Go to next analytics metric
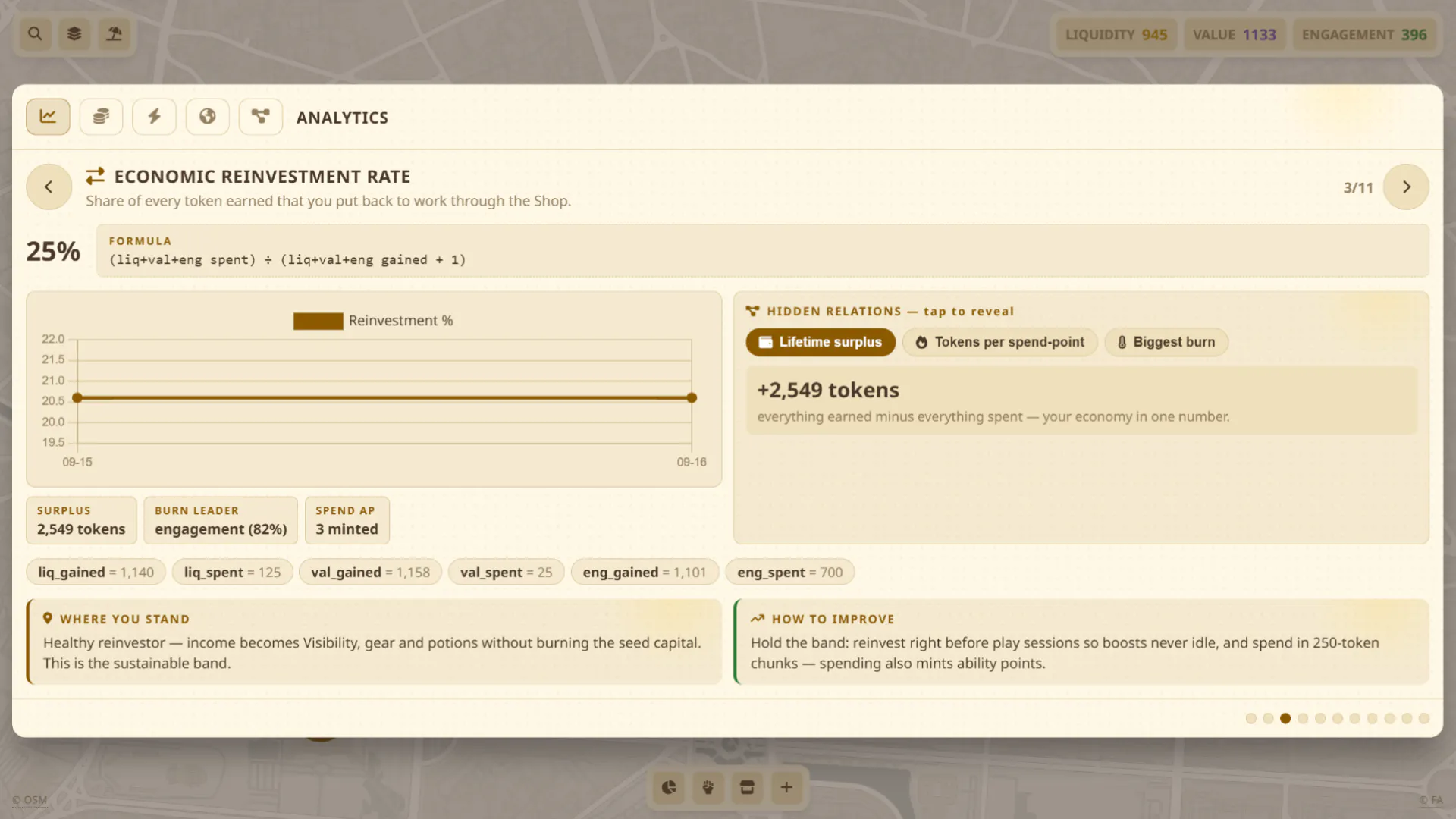The image size is (1456, 819). point(1406,187)
